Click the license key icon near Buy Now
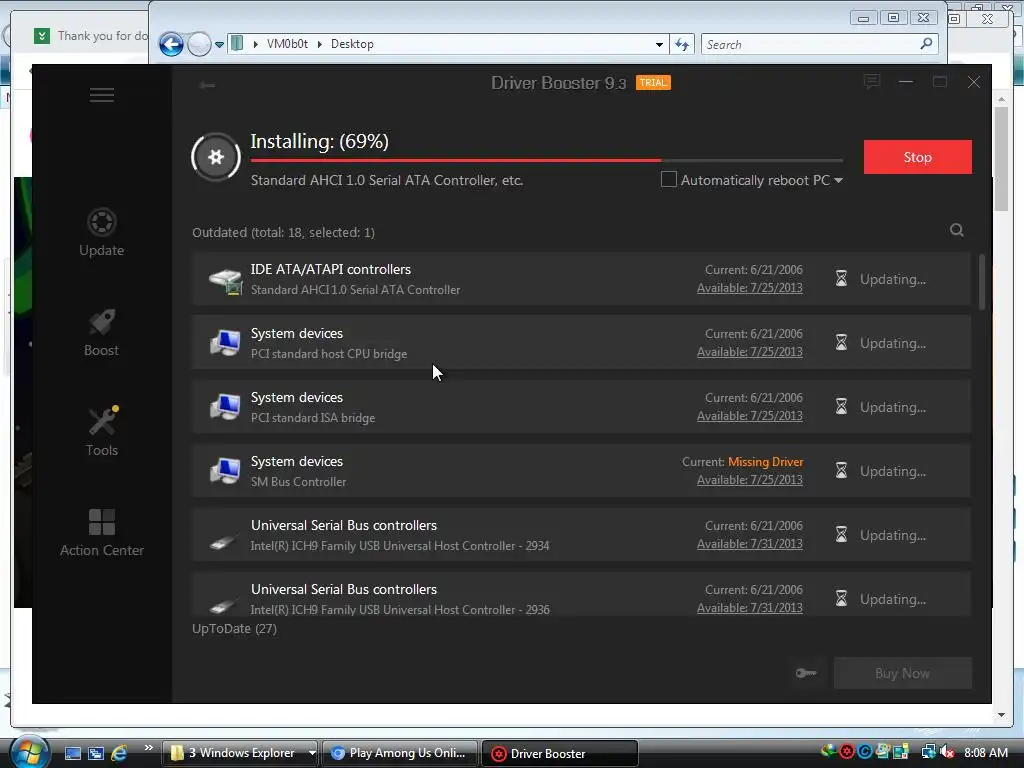This screenshot has height=768, width=1024. (x=806, y=673)
